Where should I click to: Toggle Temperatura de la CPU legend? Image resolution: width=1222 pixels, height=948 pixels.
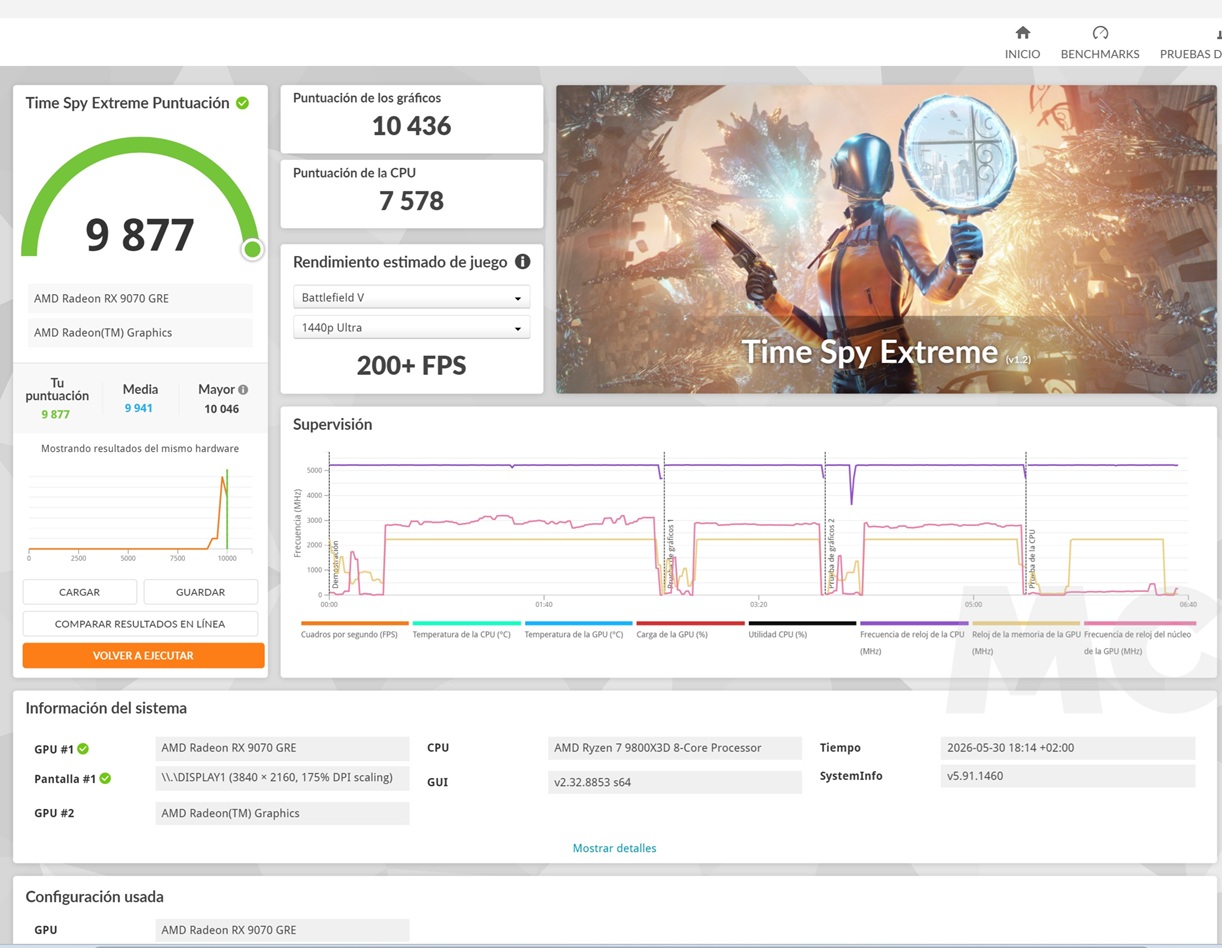(x=462, y=634)
